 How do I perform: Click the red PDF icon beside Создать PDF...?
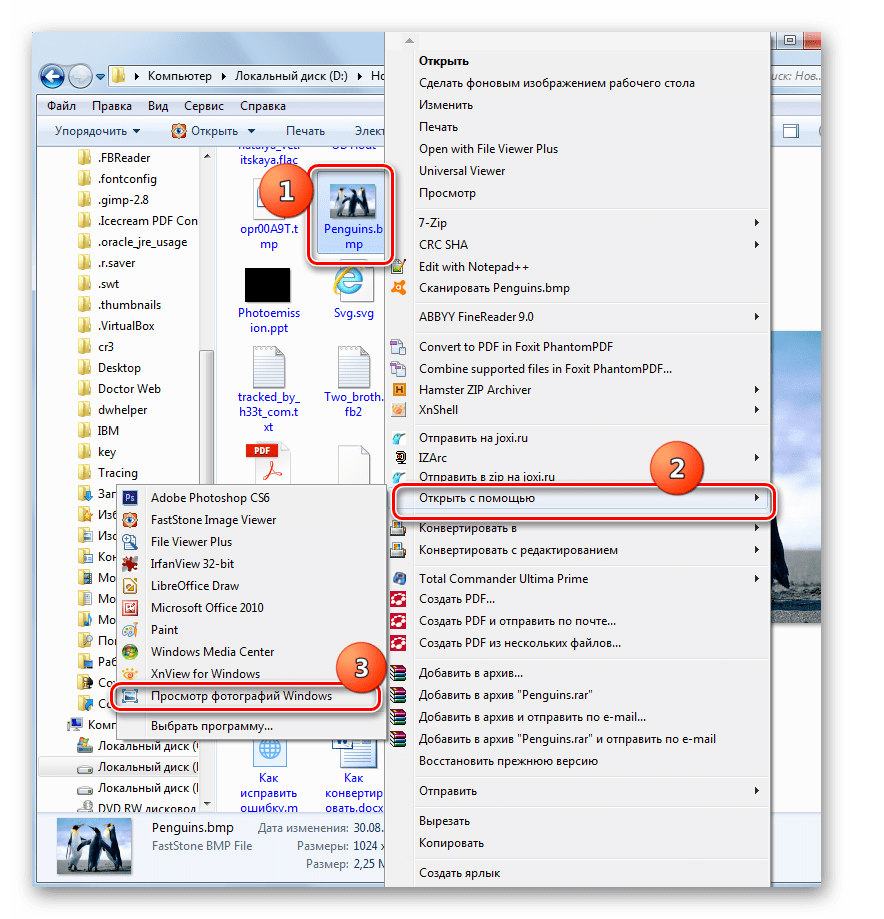(x=399, y=599)
